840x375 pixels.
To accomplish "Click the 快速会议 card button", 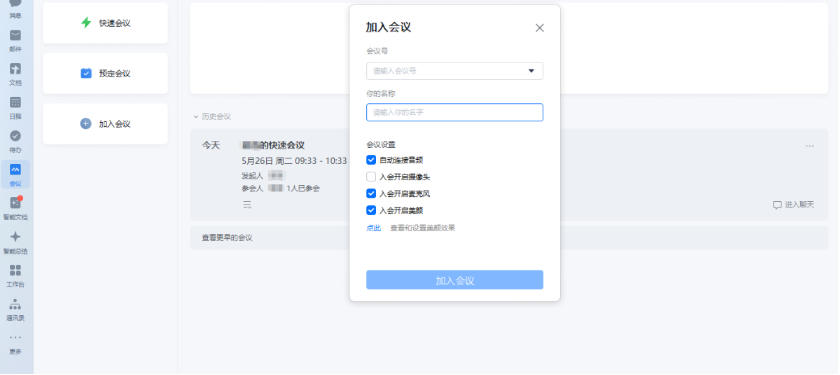I will point(105,23).
